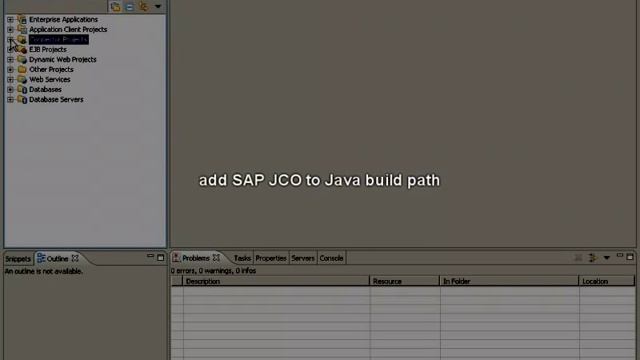
Task: Select Dynamic Web Projects tree item
Action: point(63,60)
